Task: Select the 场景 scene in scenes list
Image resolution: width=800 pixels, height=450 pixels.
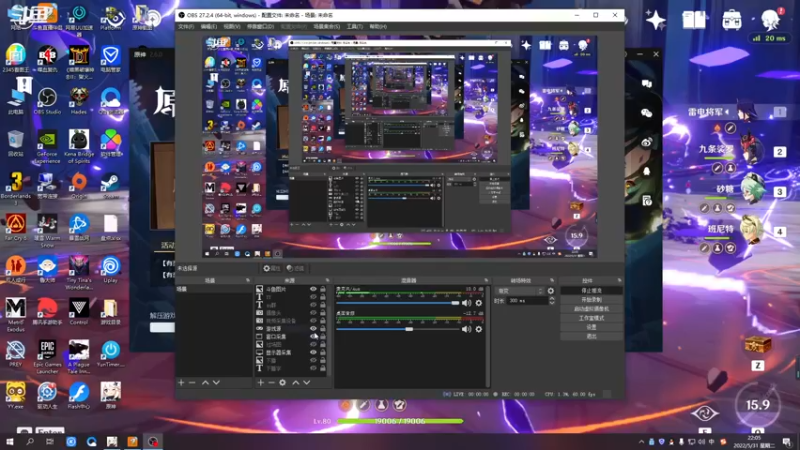Action: click(x=214, y=289)
